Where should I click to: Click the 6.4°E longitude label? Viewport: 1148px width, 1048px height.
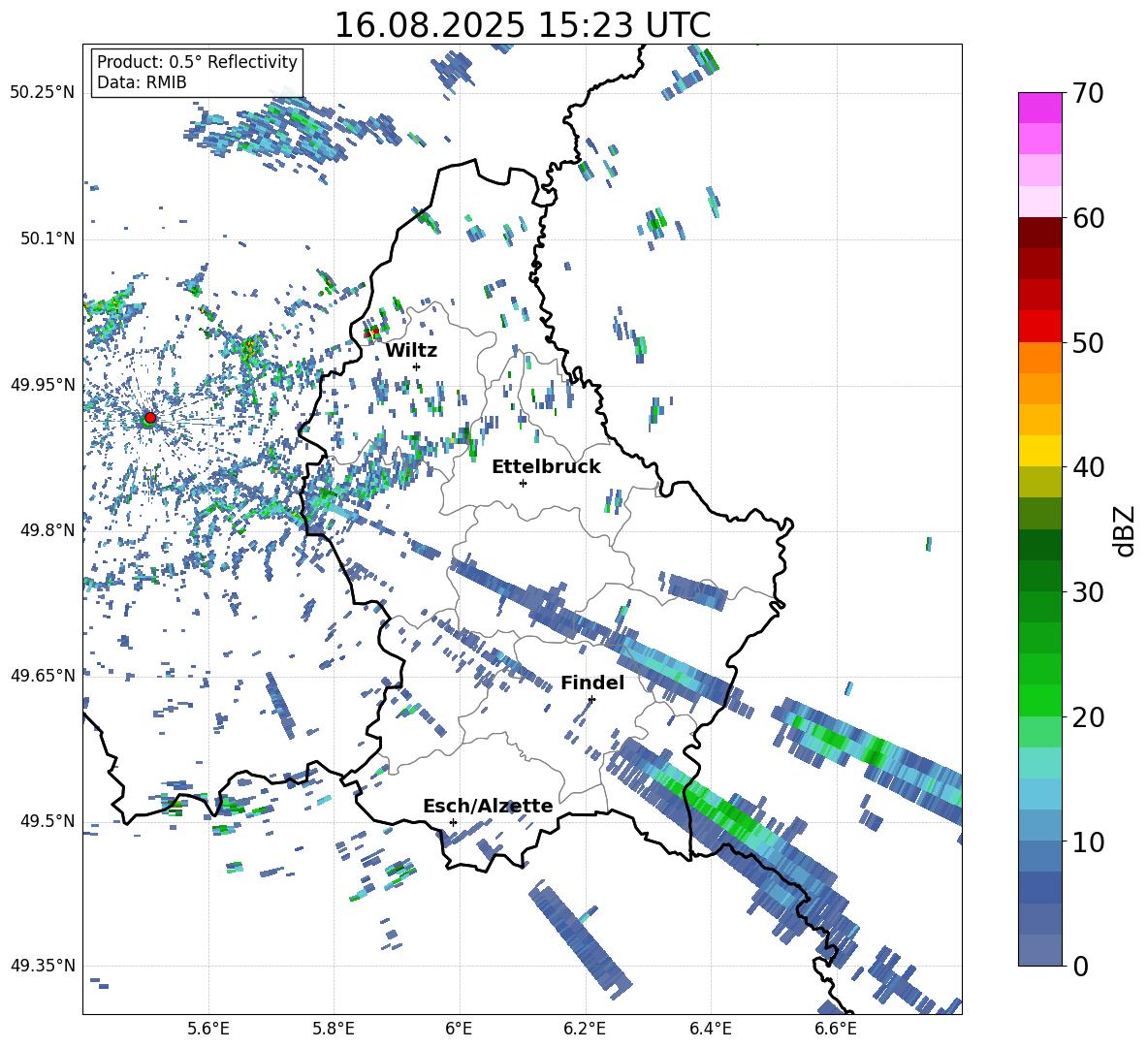(x=710, y=1029)
